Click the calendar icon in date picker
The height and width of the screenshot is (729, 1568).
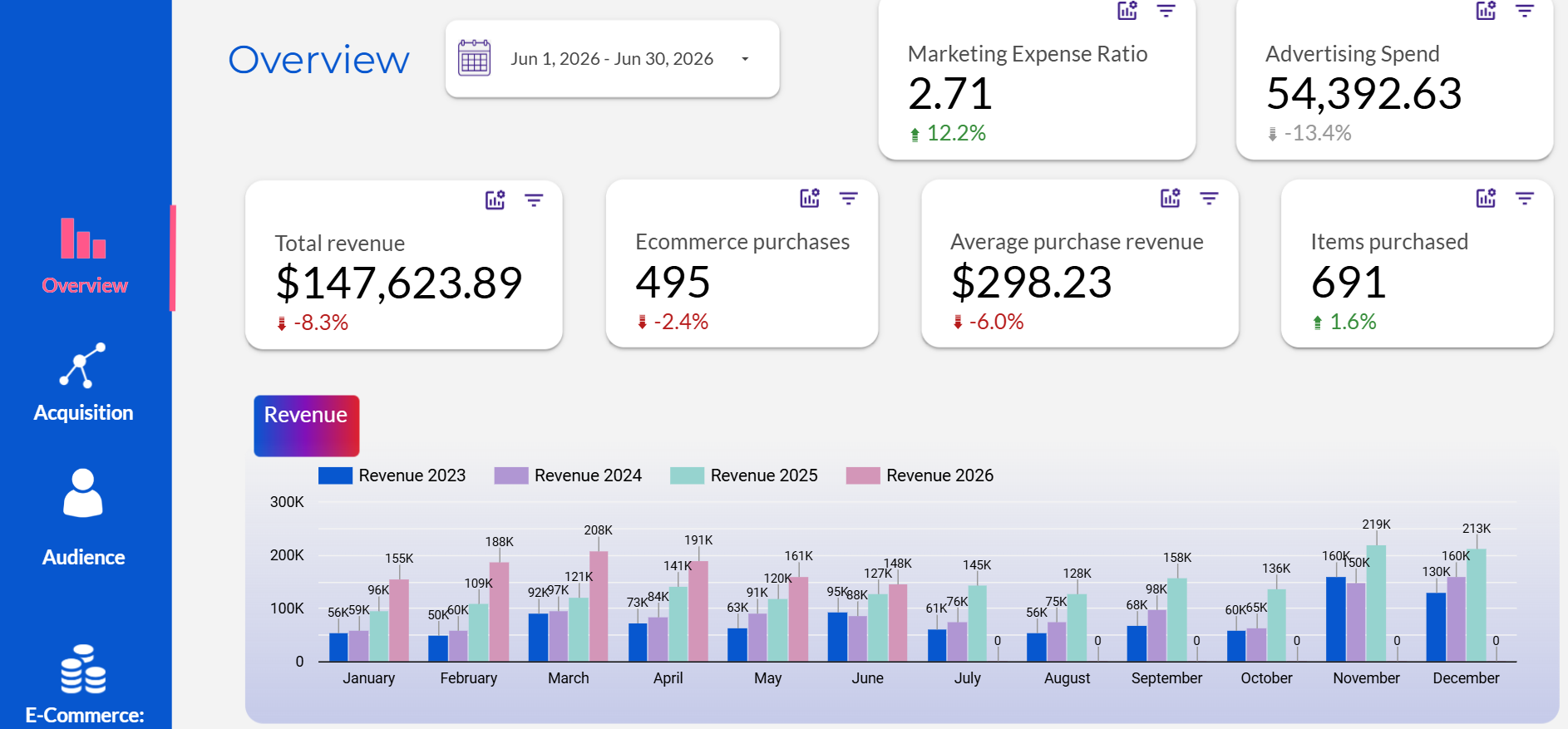[475, 58]
